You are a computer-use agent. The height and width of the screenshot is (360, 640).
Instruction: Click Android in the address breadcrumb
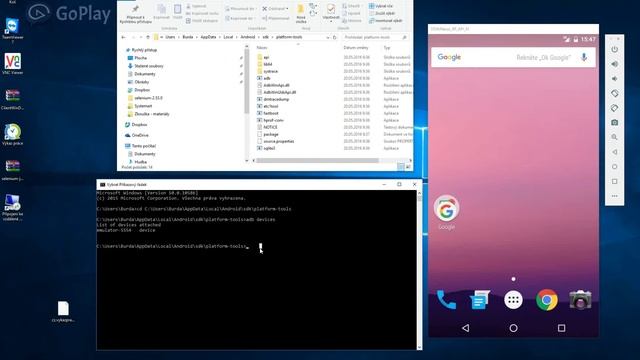point(247,37)
